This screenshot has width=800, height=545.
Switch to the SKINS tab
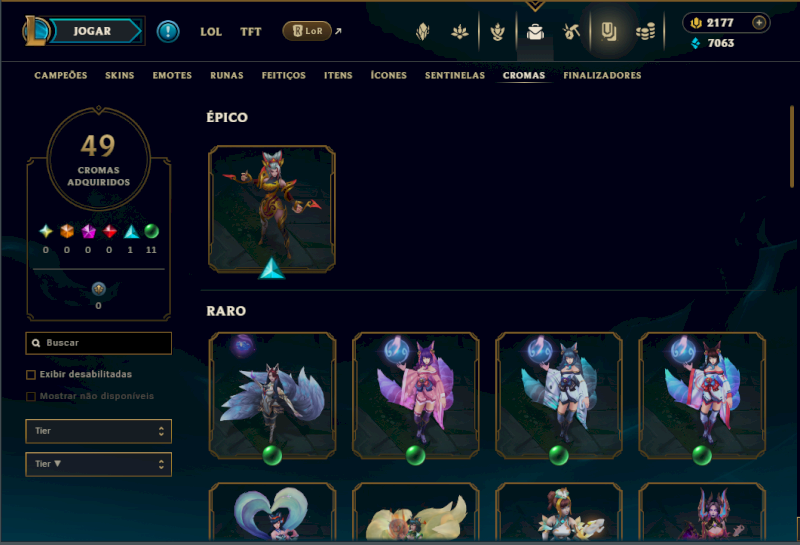point(119,76)
